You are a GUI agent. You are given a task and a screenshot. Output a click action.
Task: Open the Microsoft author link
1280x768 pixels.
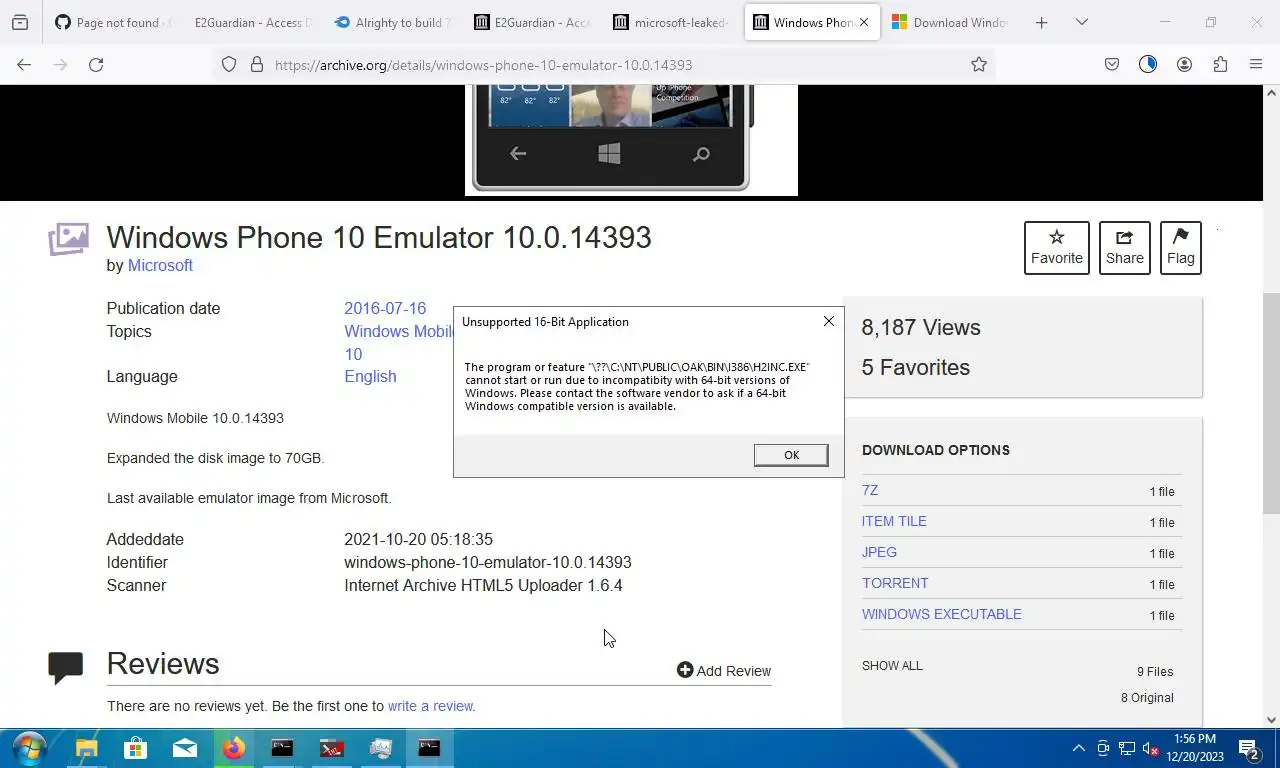[x=160, y=265]
